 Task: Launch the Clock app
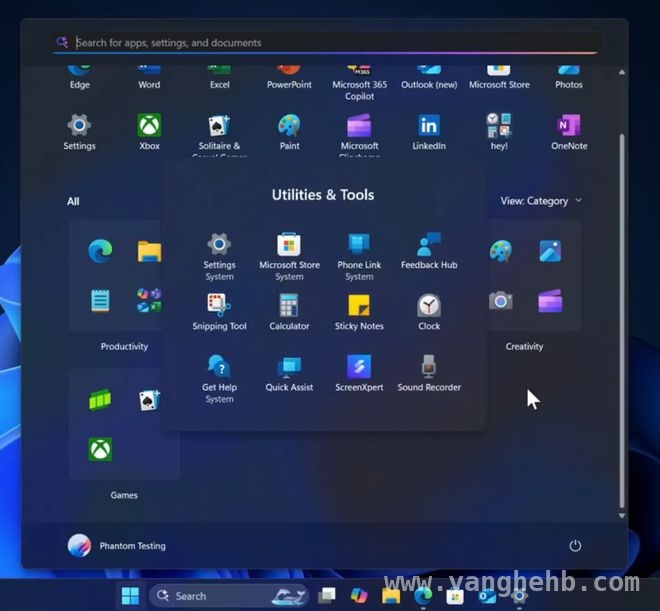[x=429, y=312]
